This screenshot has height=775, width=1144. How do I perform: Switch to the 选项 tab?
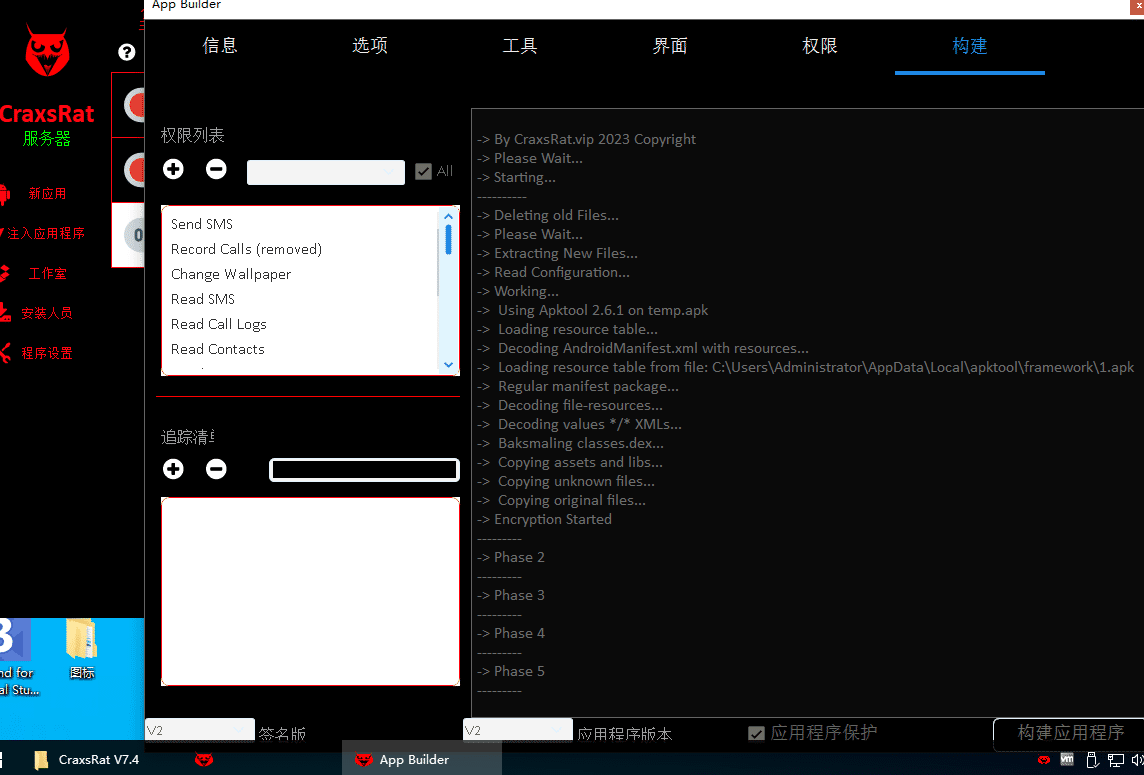click(370, 45)
